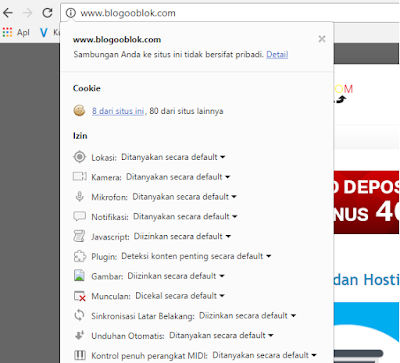This screenshot has height=363, width=400.
Task: Click the Plugin puzzle piece icon
Action: tap(79, 256)
